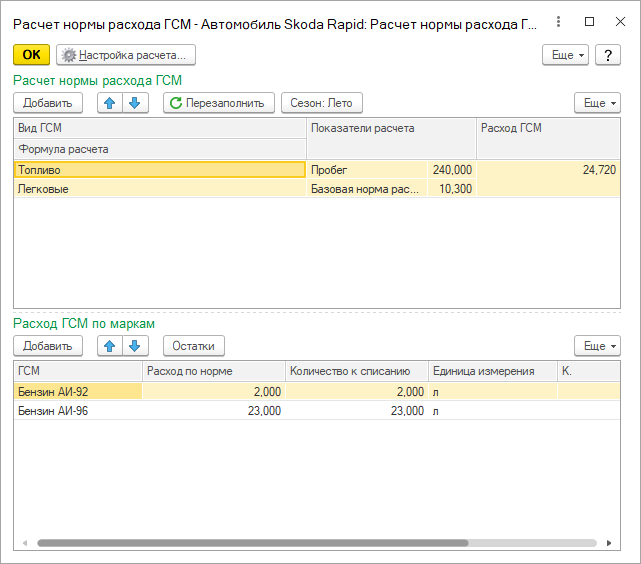Open Еще menu in Расчет нормы section

[x=597, y=103]
